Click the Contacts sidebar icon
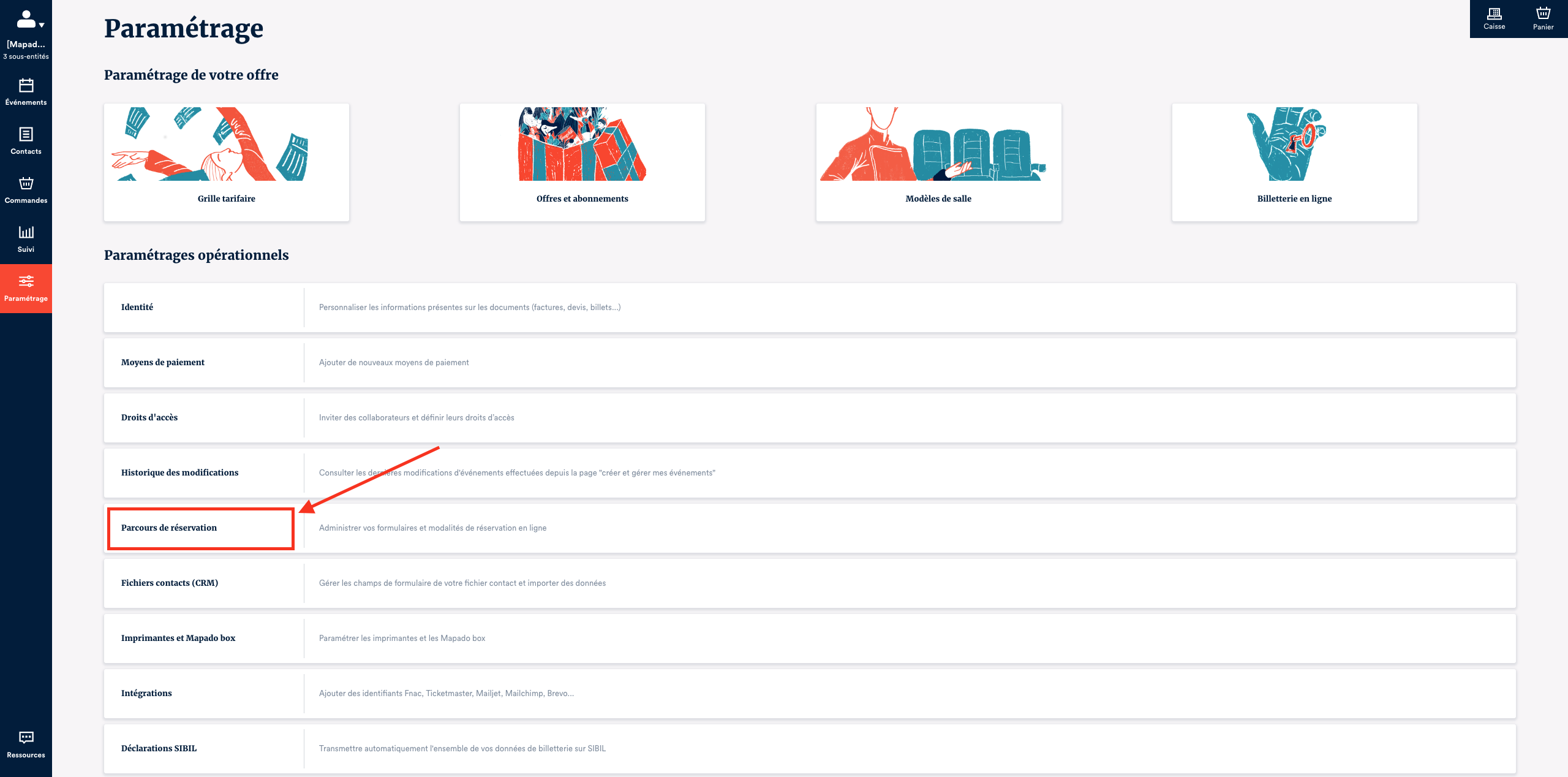The image size is (1568, 777). click(26, 135)
